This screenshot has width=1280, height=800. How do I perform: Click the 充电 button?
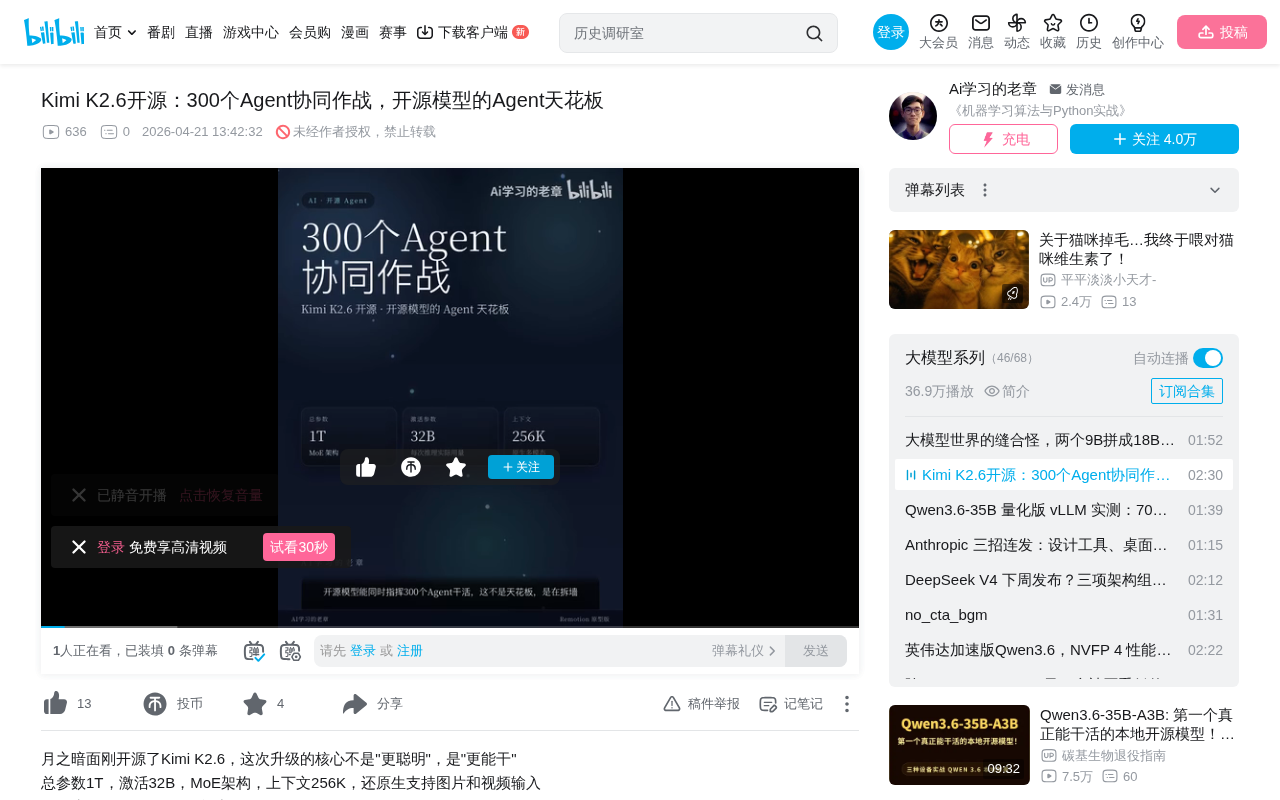point(1003,139)
